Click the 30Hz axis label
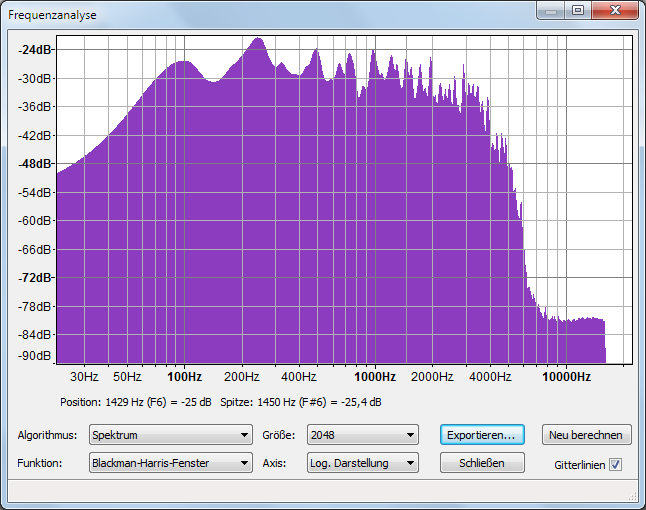The image size is (646, 510). pos(84,377)
